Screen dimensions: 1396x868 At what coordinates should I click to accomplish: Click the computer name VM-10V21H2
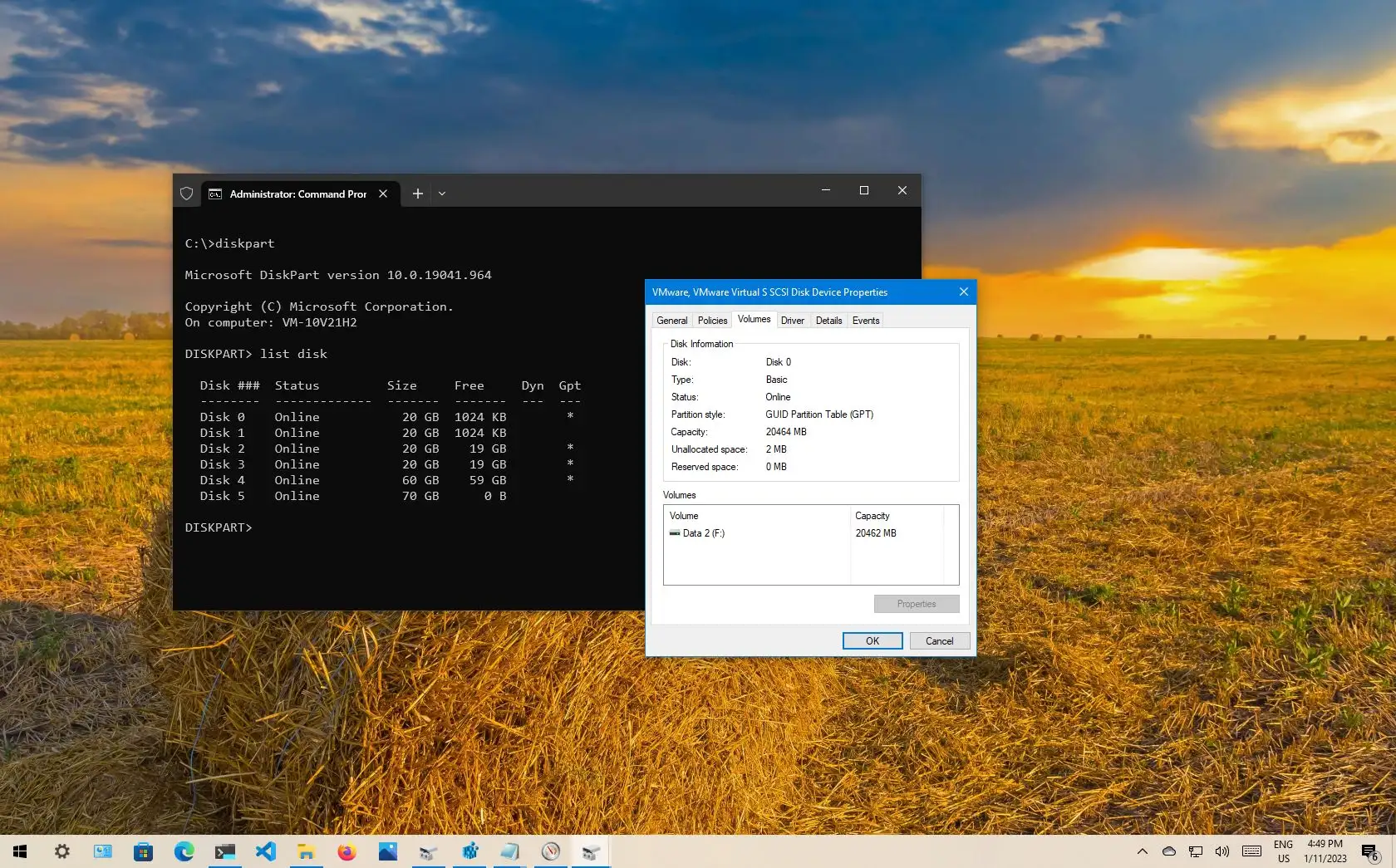tap(320, 322)
